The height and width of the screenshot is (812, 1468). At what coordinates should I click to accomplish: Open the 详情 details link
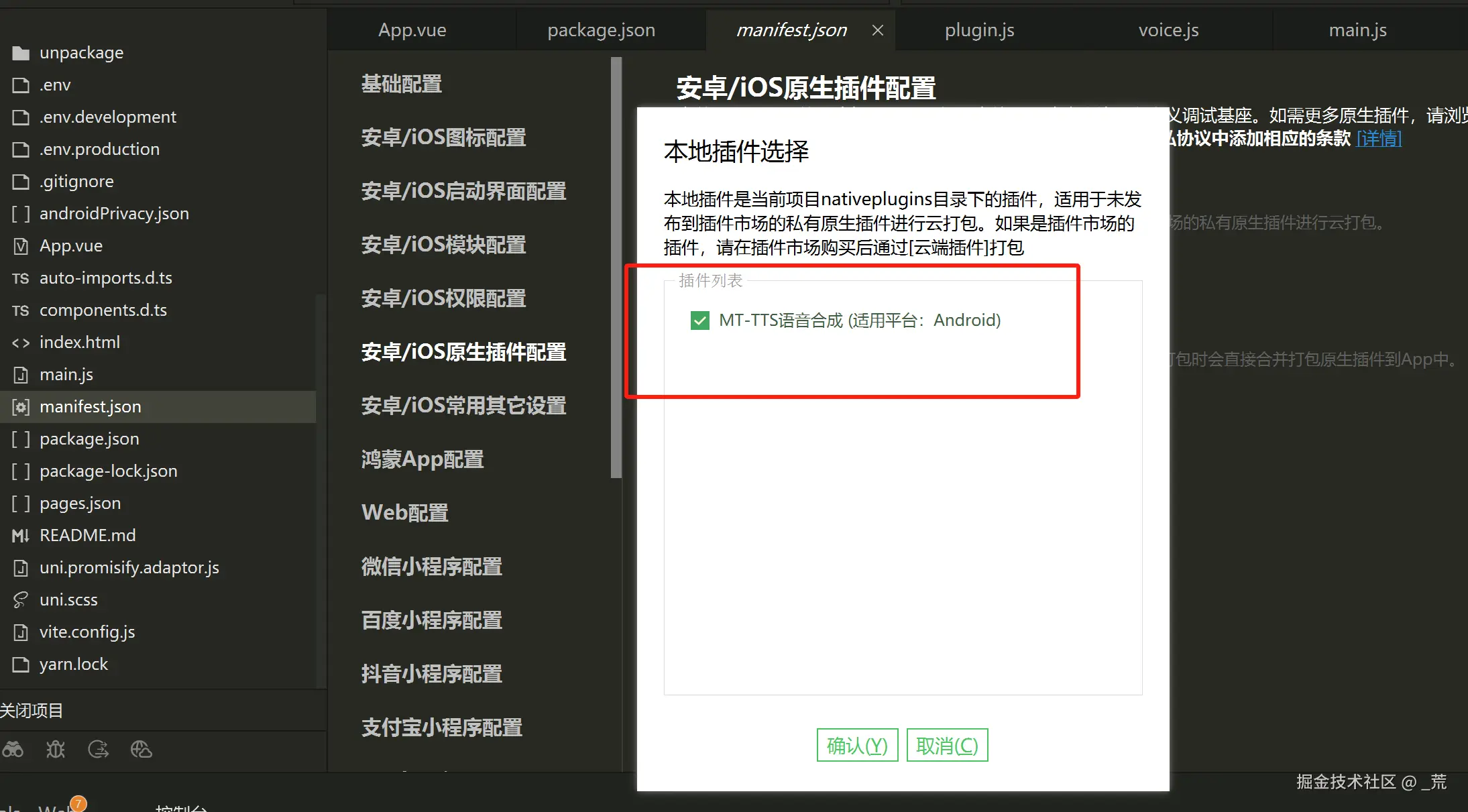click(1379, 138)
